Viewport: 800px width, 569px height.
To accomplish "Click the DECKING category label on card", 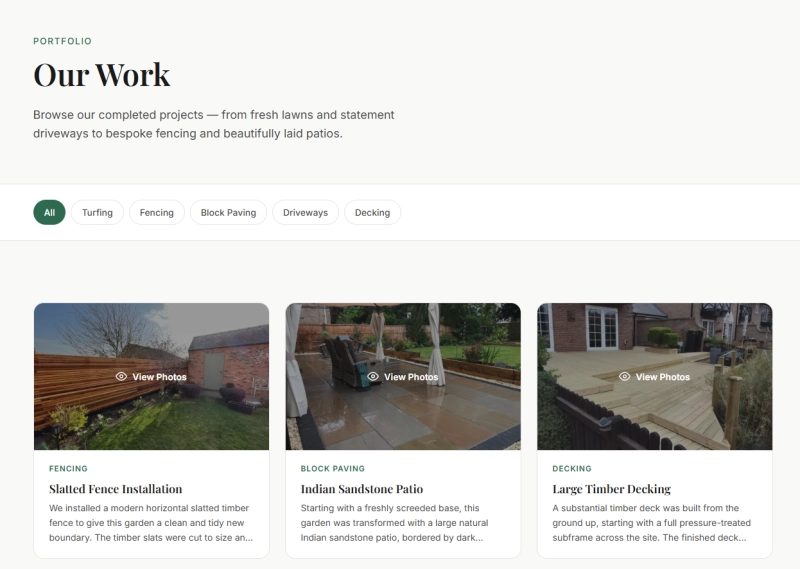I will pyautogui.click(x=572, y=468).
